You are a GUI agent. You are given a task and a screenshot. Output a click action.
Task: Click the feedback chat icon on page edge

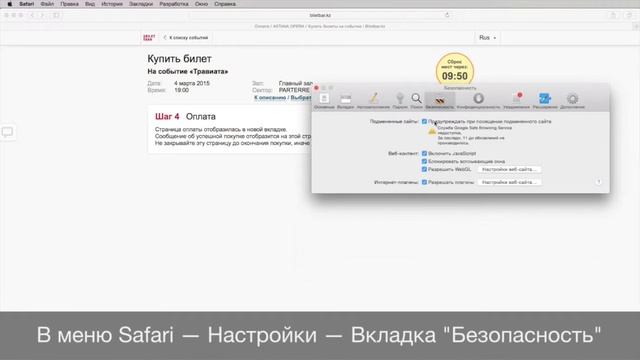7,132
